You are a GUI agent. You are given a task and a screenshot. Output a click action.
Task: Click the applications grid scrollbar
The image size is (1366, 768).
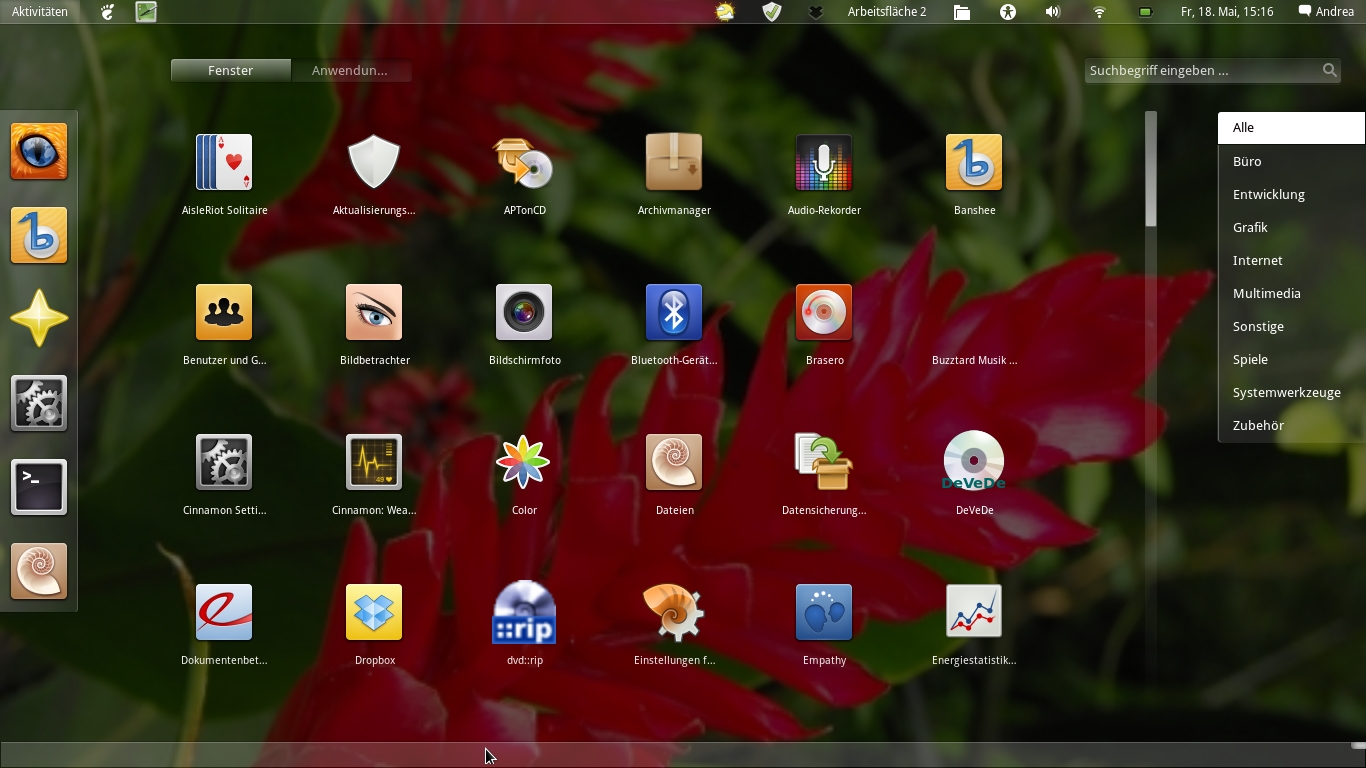point(1151,170)
